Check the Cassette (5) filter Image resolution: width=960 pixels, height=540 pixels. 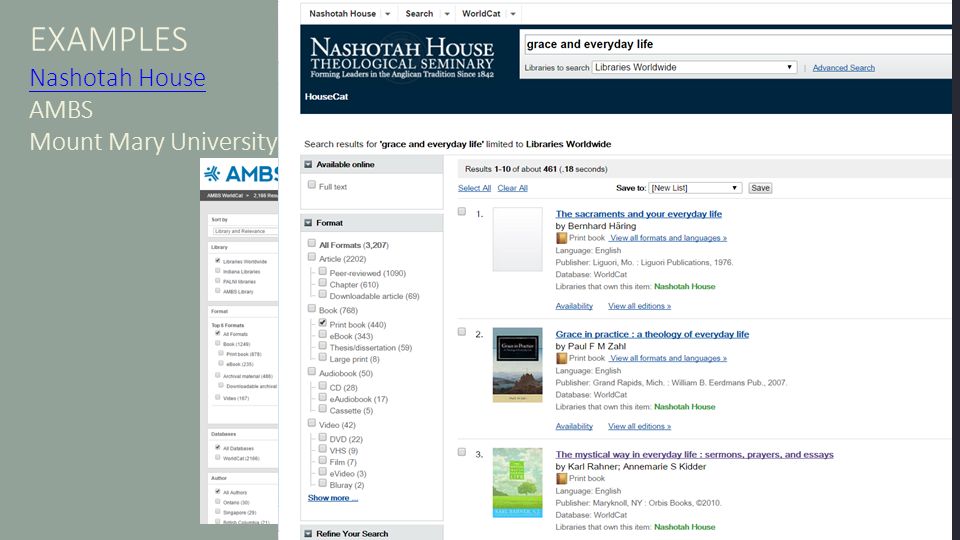coord(322,409)
